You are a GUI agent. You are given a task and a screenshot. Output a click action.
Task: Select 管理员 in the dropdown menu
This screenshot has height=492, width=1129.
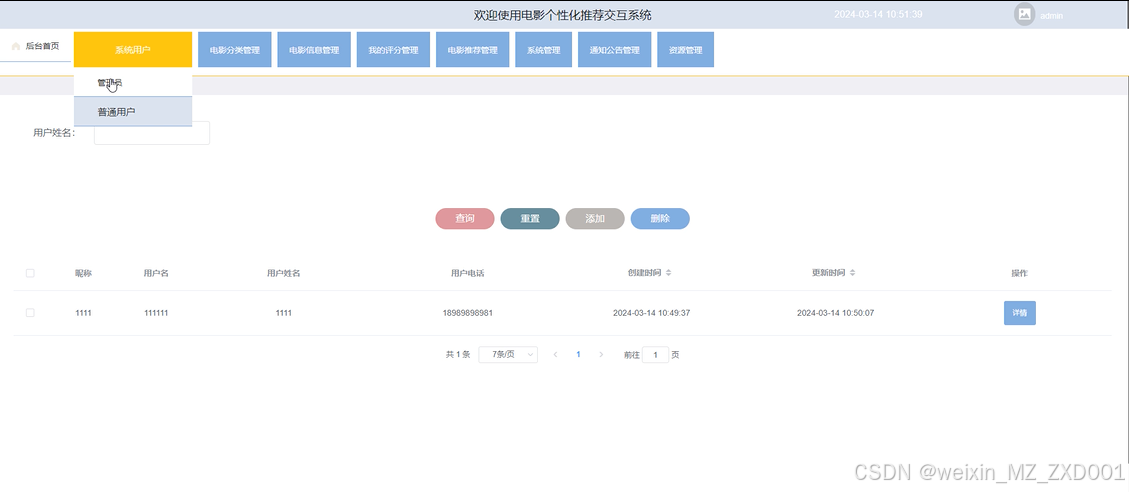(132, 83)
